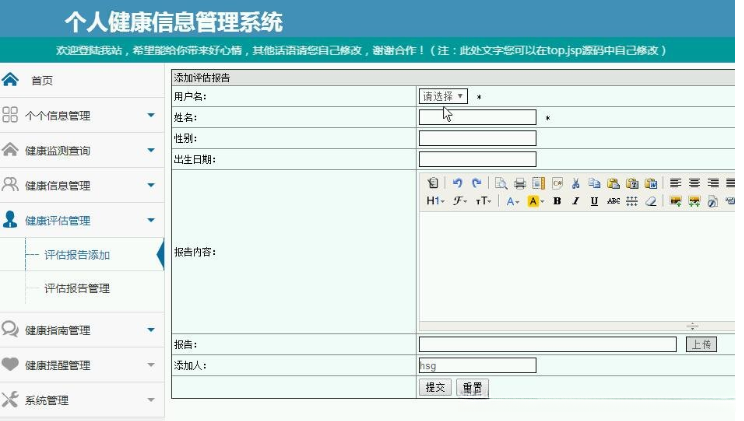Submit form with 提交 button

[435, 387]
